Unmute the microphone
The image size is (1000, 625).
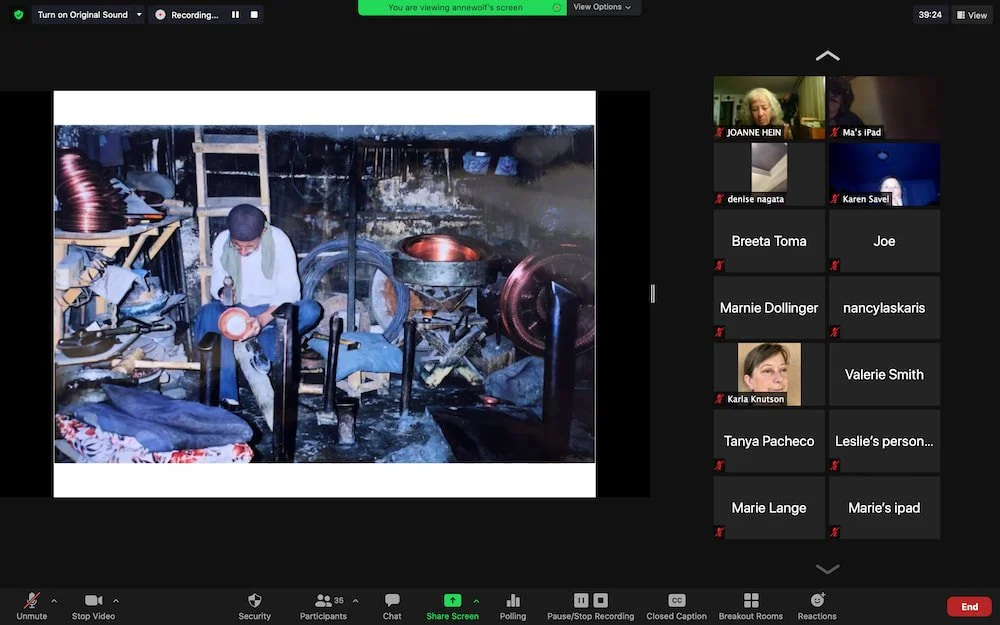point(31,606)
